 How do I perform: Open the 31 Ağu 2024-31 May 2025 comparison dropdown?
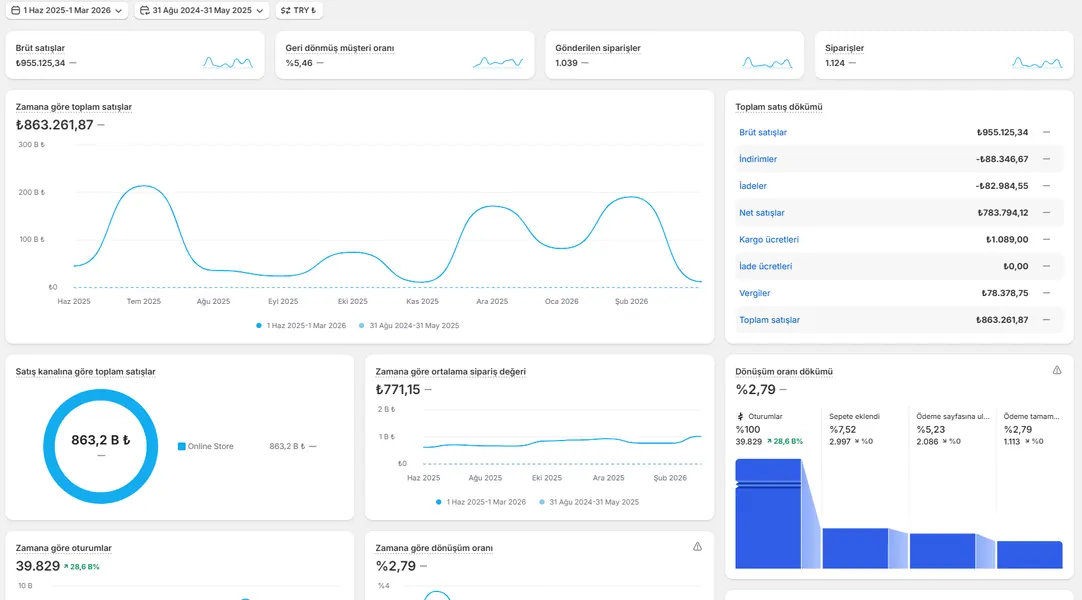click(201, 10)
